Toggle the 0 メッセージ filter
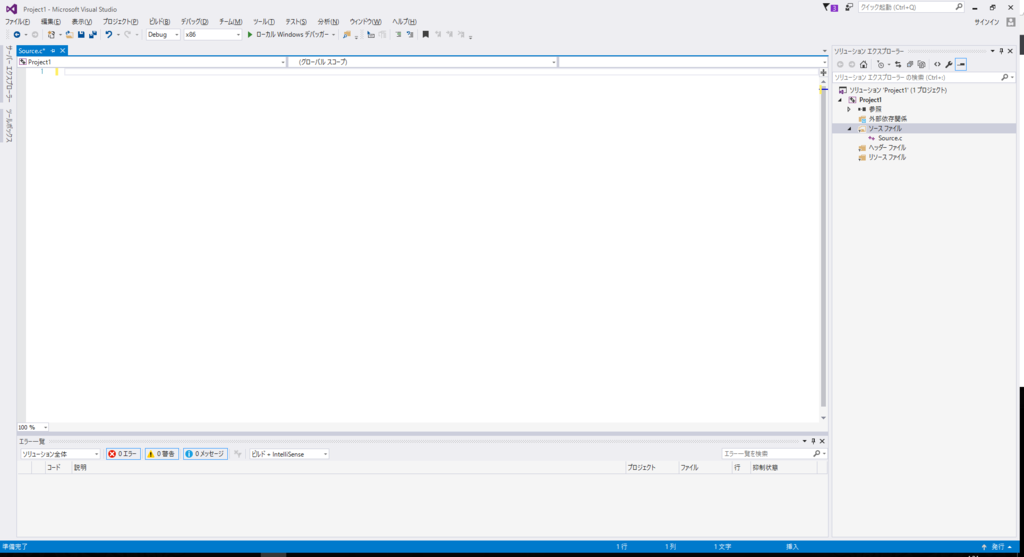This screenshot has height=557, width=1024. (205, 454)
